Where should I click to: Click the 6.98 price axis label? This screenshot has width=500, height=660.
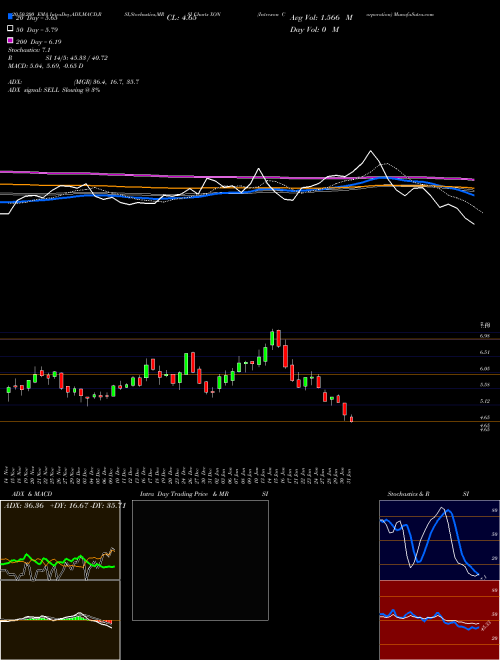485,336
